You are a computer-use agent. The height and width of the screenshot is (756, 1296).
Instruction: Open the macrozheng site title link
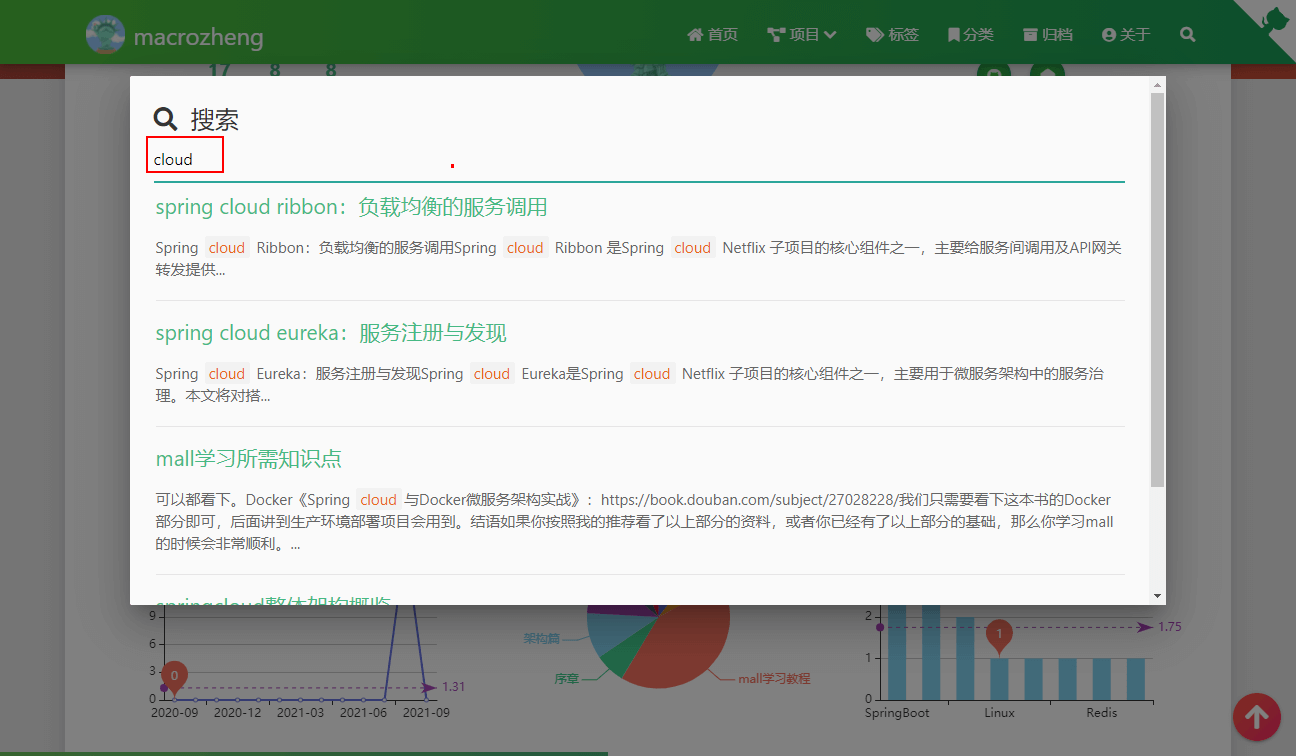(x=198, y=38)
